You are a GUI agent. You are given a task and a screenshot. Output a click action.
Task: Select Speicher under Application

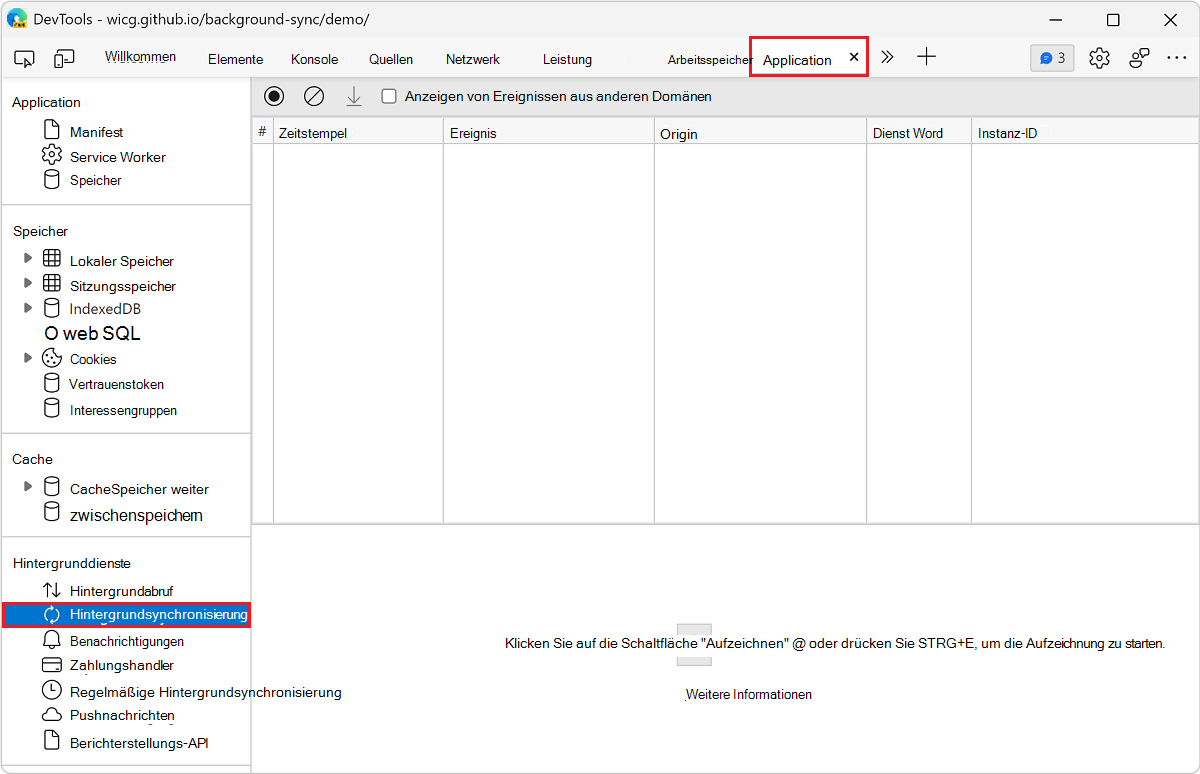coord(96,181)
